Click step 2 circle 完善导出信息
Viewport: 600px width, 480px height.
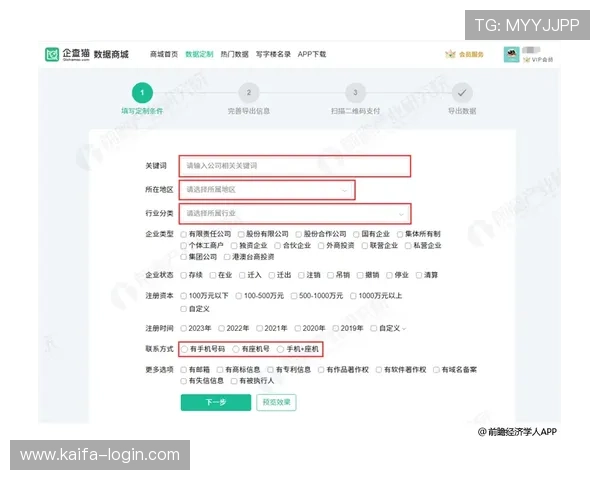point(249,93)
